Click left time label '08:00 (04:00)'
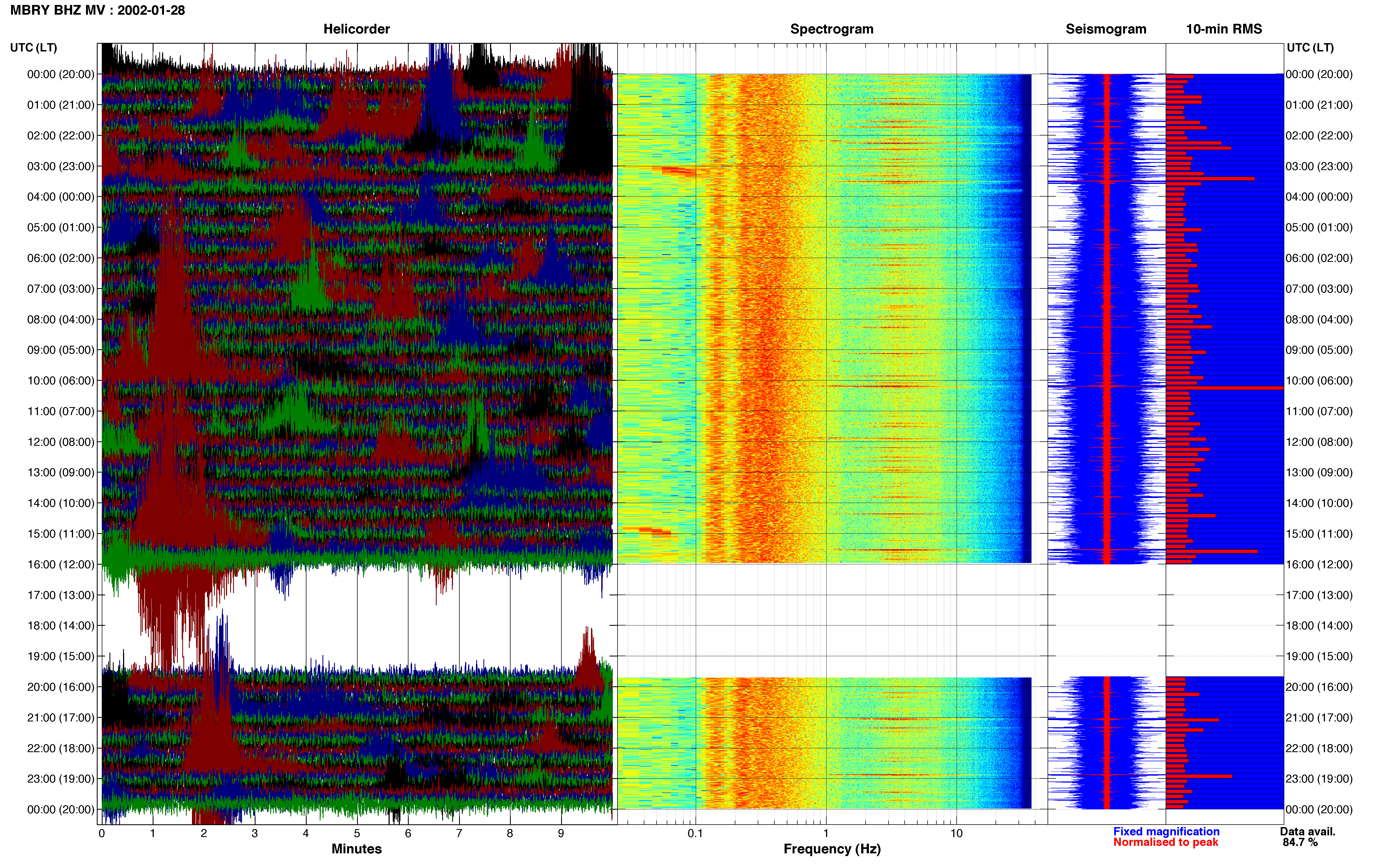 [x=61, y=319]
